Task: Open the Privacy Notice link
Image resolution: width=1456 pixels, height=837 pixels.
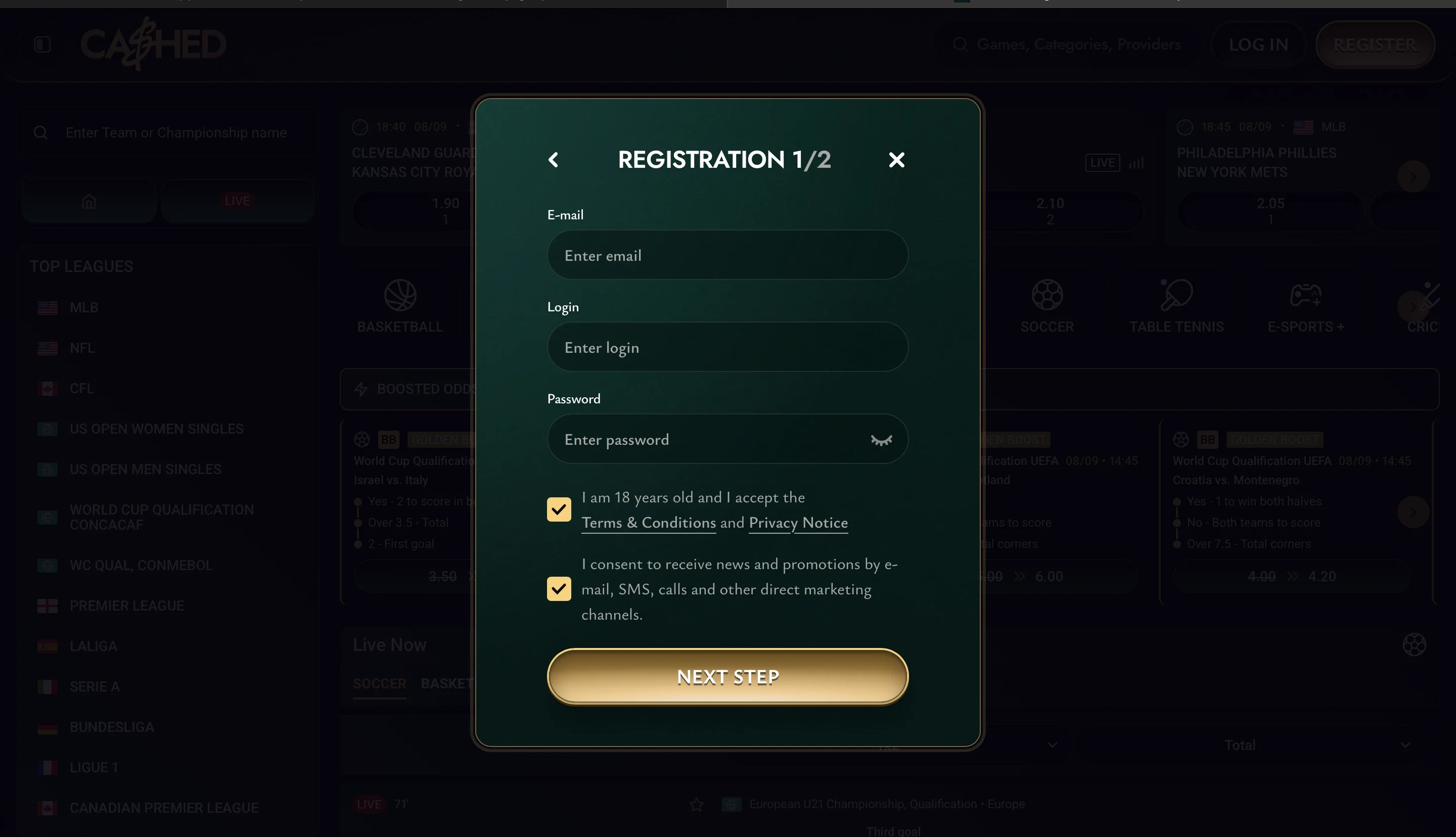Action: pyautogui.click(x=798, y=523)
